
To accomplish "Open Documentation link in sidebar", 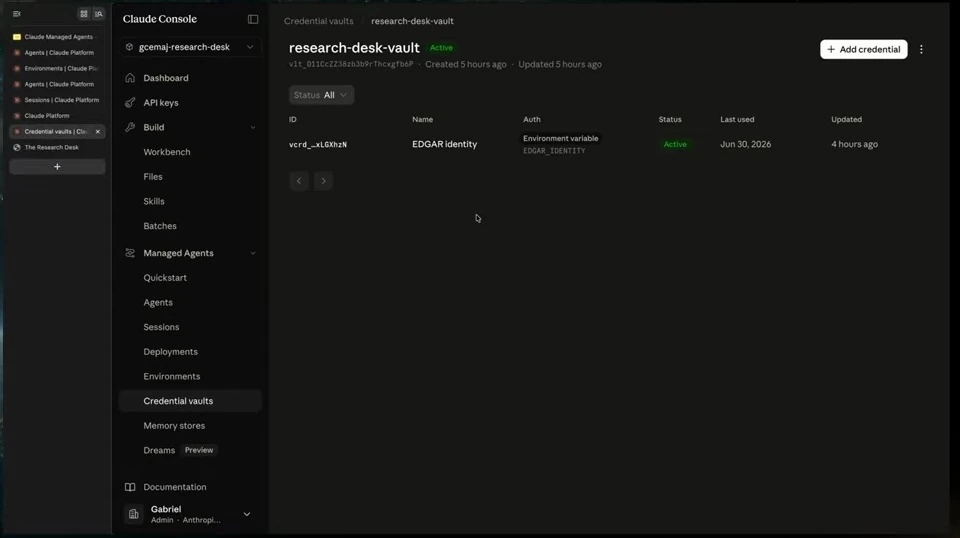I will click(174, 487).
